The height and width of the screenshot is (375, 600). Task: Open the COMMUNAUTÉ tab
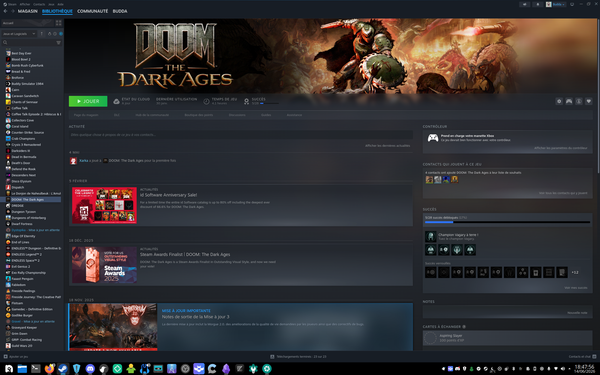(93, 11)
